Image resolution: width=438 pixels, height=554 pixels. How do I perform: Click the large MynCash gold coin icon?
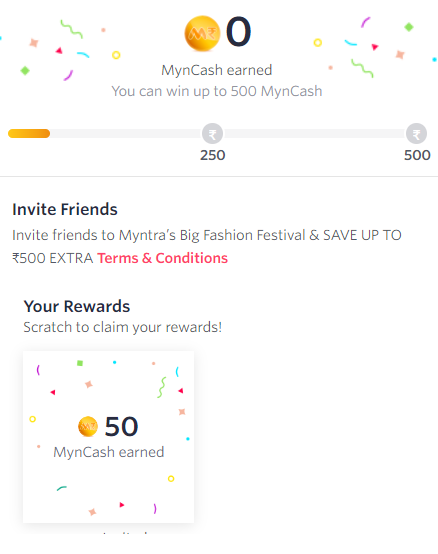[x=202, y=34]
